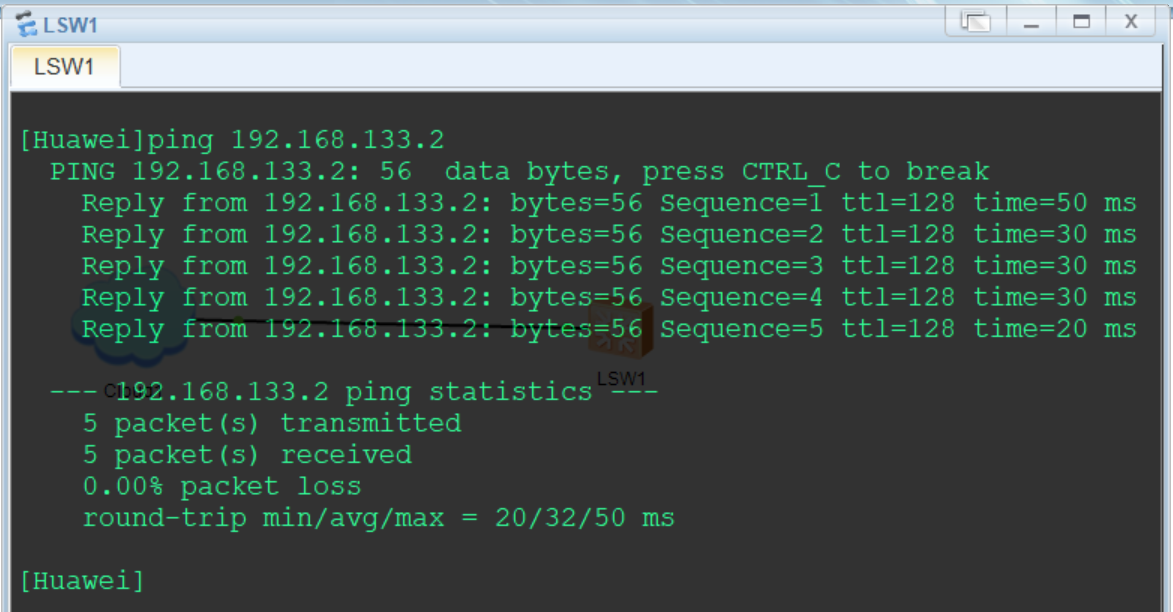The width and height of the screenshot is (1173, 612).
Task: Click the round-trip min/avg/max line
Action: point(378,518)
